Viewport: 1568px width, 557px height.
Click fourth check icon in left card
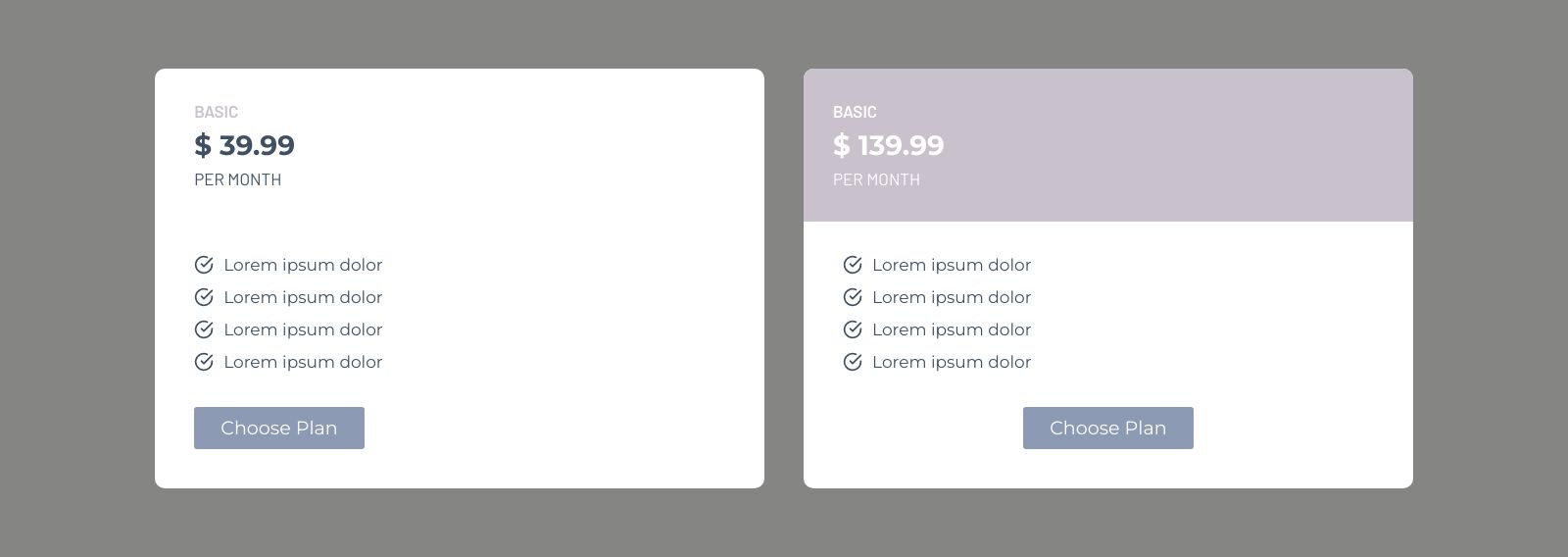[x=204, y=362]
